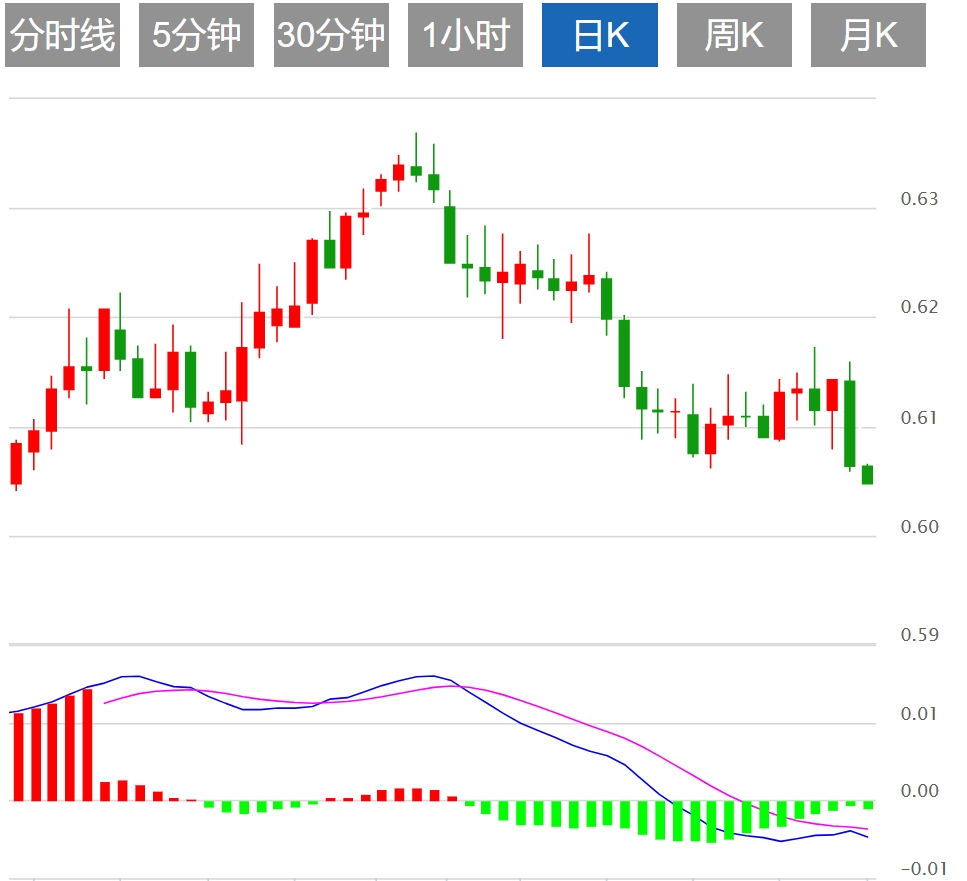Select the active 日K tab
The image size is (967, 881).
pyautogui.click(x=600, y=36)
